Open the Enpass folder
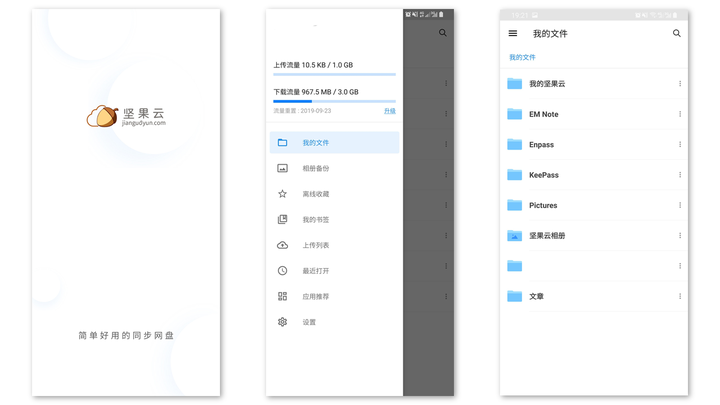The width and height of the screenshot is (720, 405). coord(594,144)
